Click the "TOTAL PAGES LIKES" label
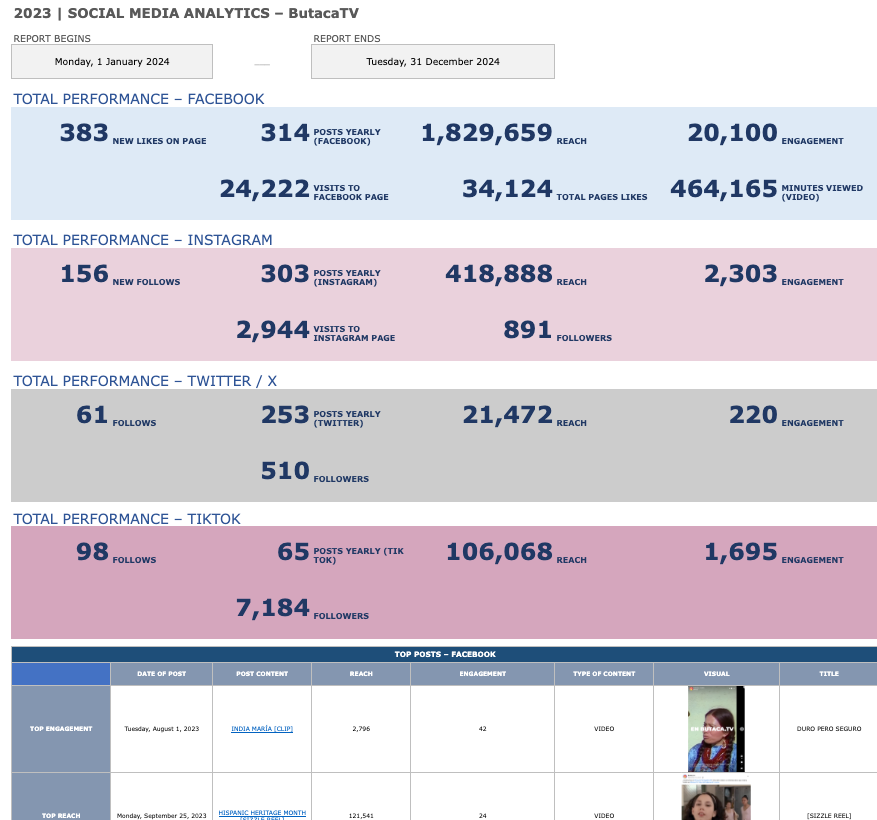This screenshot has width=877, height=820. [602, 197]
